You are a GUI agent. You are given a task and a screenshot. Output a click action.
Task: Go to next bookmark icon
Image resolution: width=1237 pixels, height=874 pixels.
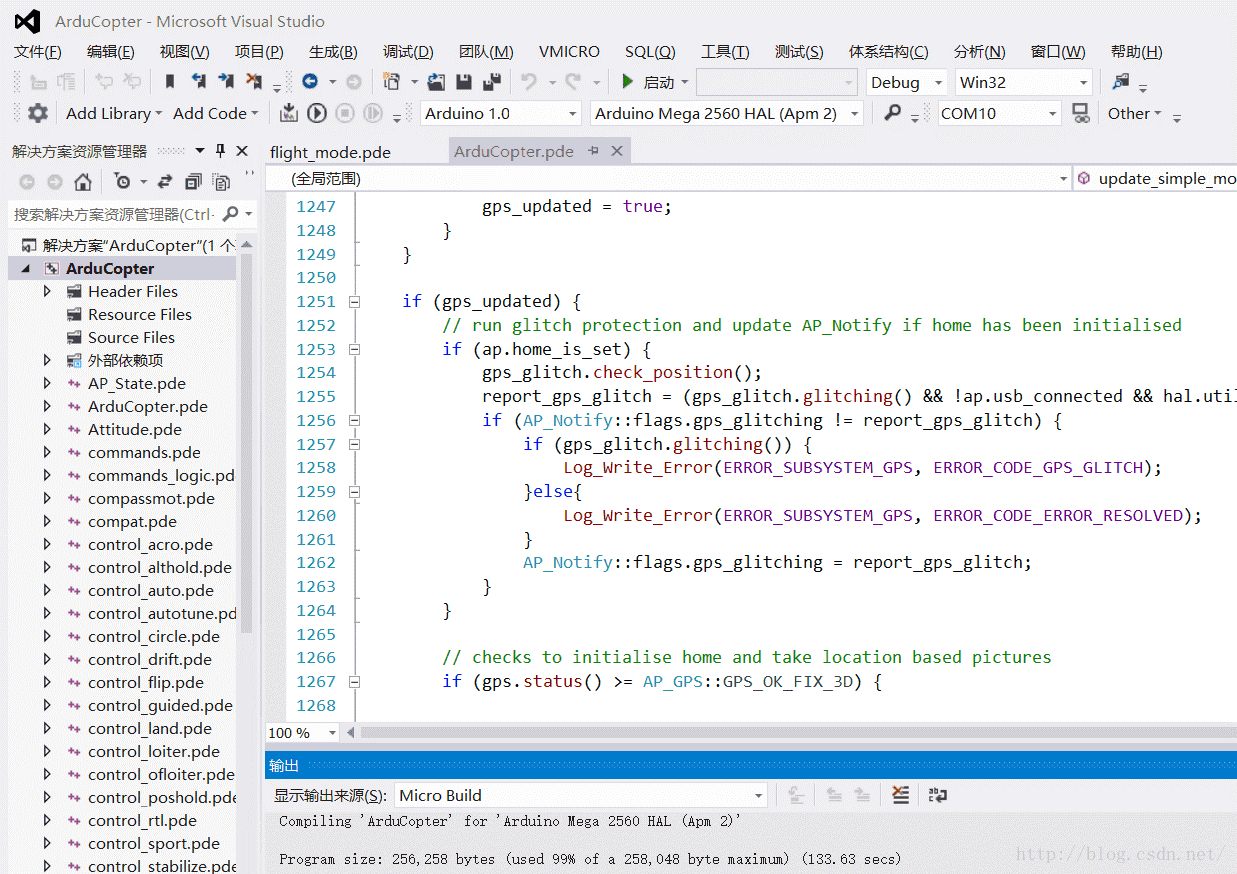226,82
